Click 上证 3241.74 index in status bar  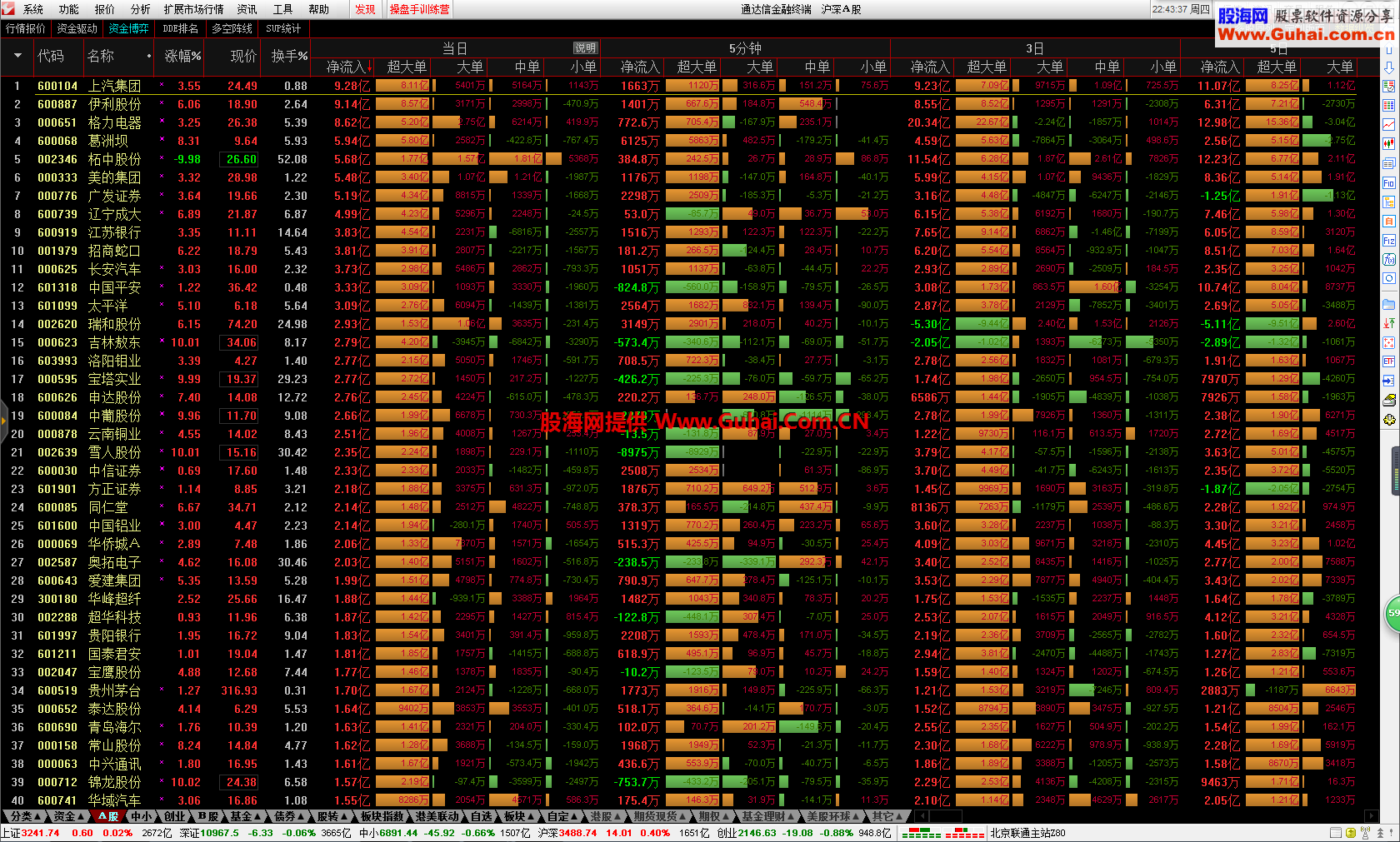[31, 833]
